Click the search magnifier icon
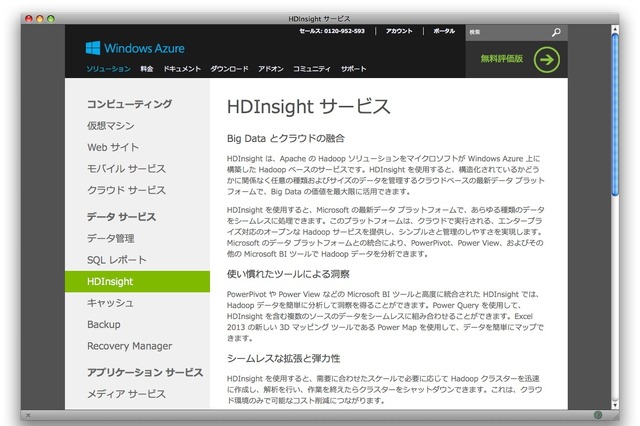640x426 pixels. (556, 32)
